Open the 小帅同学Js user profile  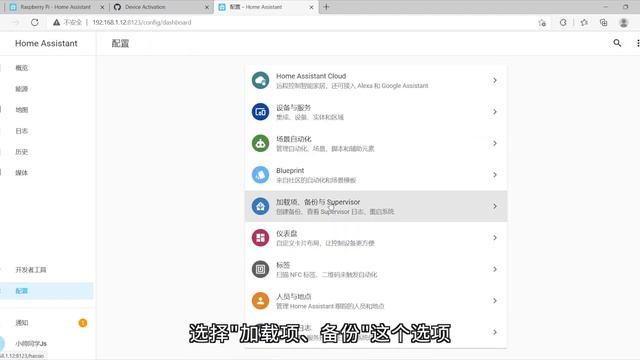click(x=31, y=344)
